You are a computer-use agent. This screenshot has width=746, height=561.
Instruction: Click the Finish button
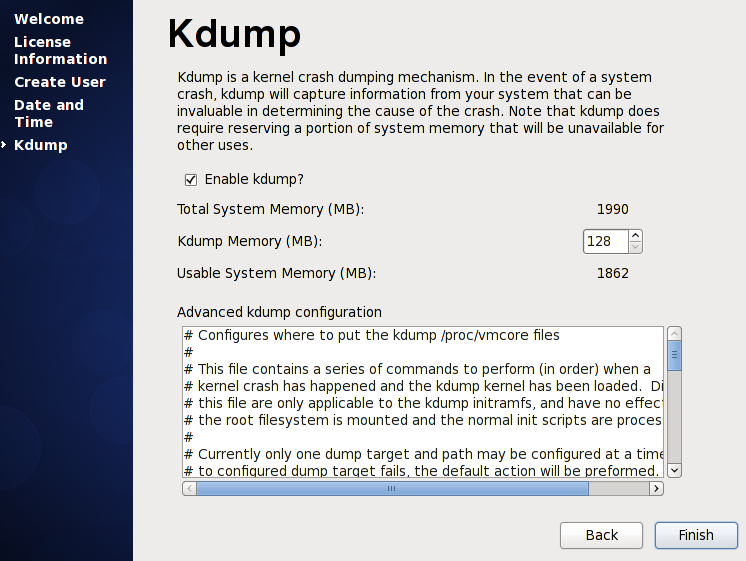click(696, 535)
